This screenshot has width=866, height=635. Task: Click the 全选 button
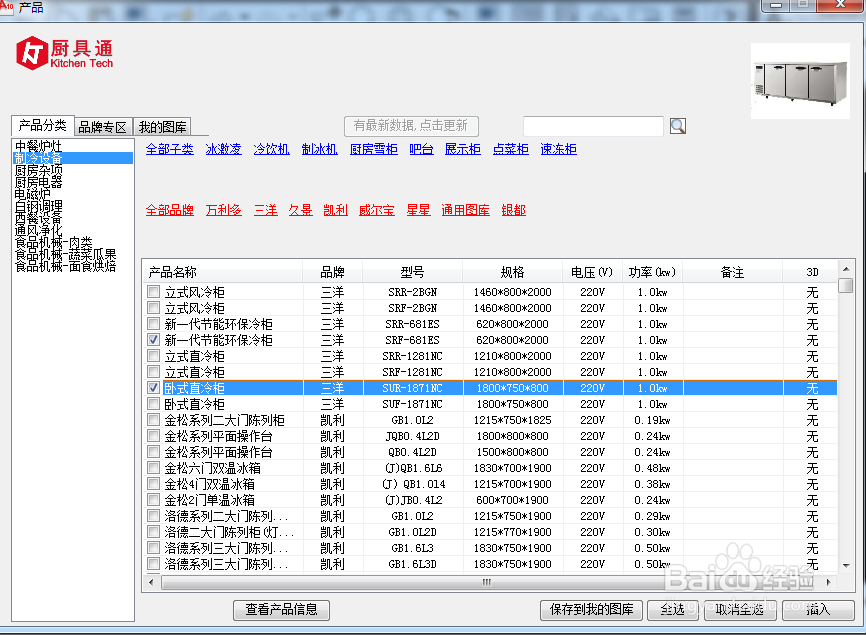pos(673,610)
